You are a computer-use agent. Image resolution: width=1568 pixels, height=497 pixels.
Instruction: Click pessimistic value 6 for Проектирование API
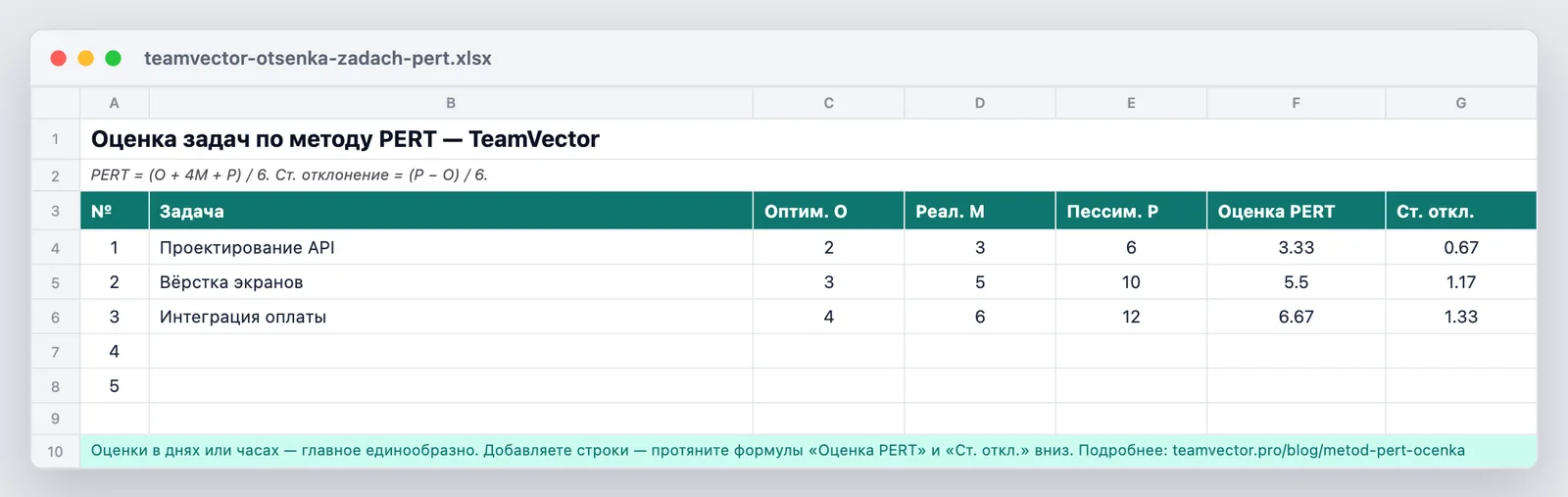pyautogui.click(x=1131, y=248)
